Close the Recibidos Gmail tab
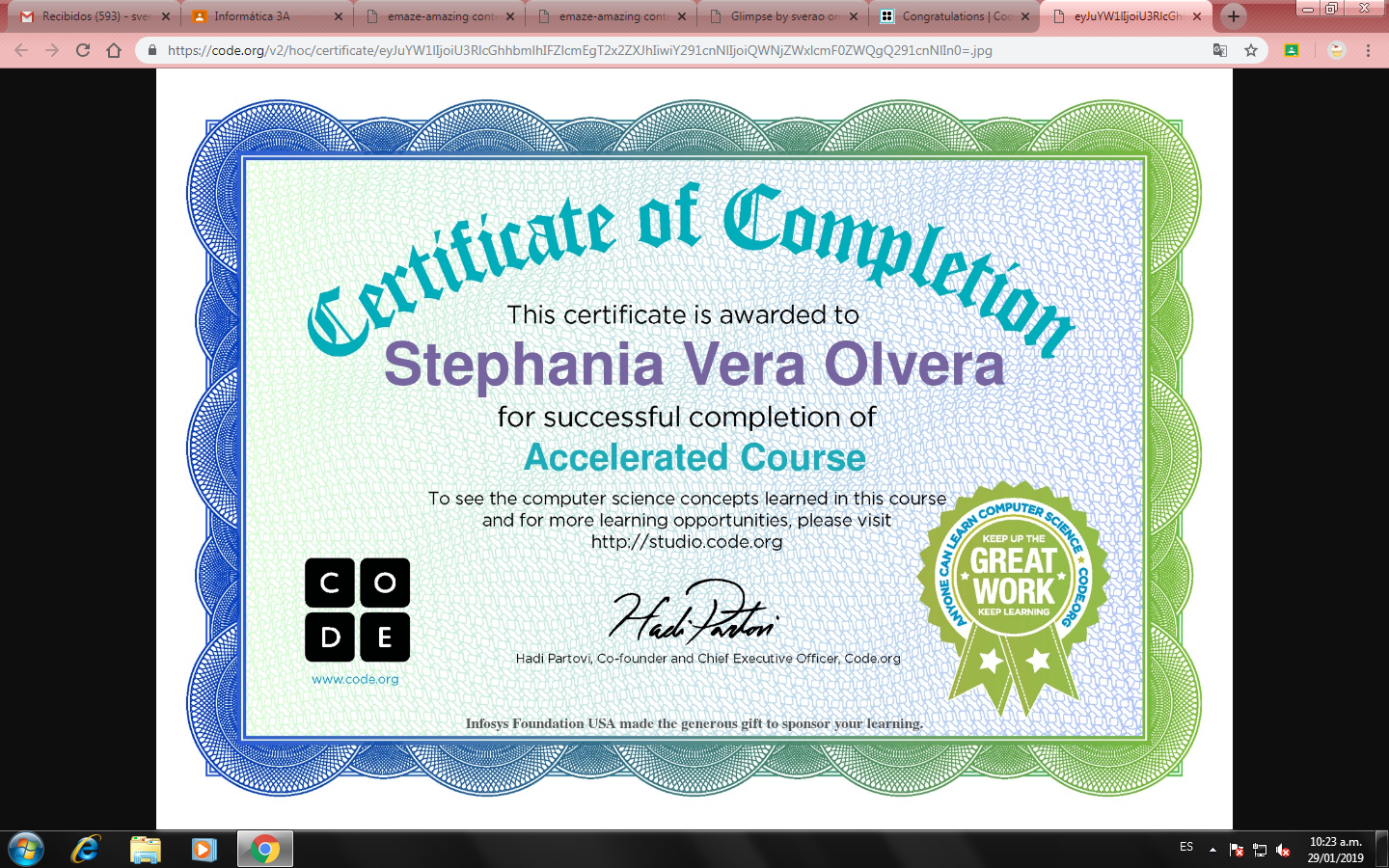The image size is (1389, 868). [166, 16]
